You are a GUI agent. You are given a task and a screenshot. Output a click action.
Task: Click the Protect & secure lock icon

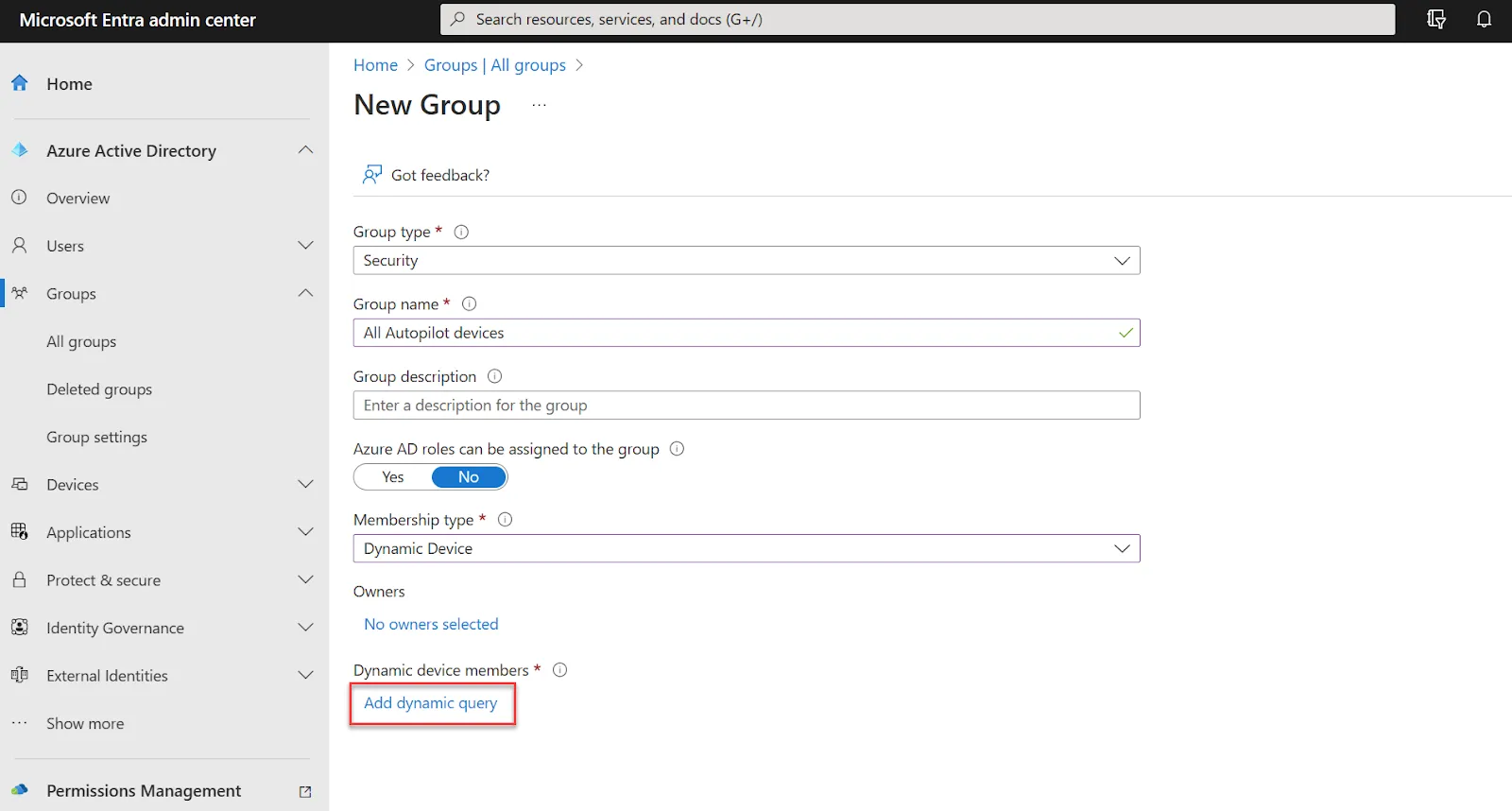[19, 579]
